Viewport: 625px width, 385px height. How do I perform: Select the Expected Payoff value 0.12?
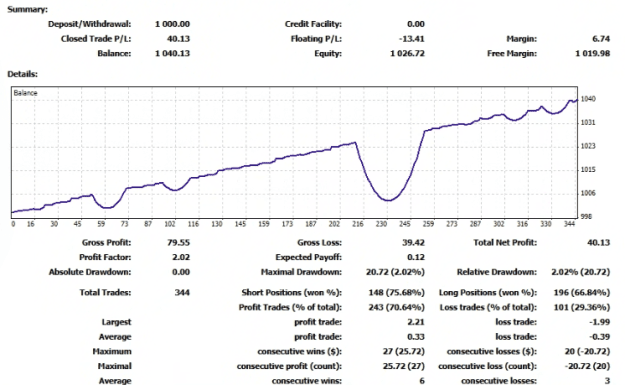[x=416, y=257]
